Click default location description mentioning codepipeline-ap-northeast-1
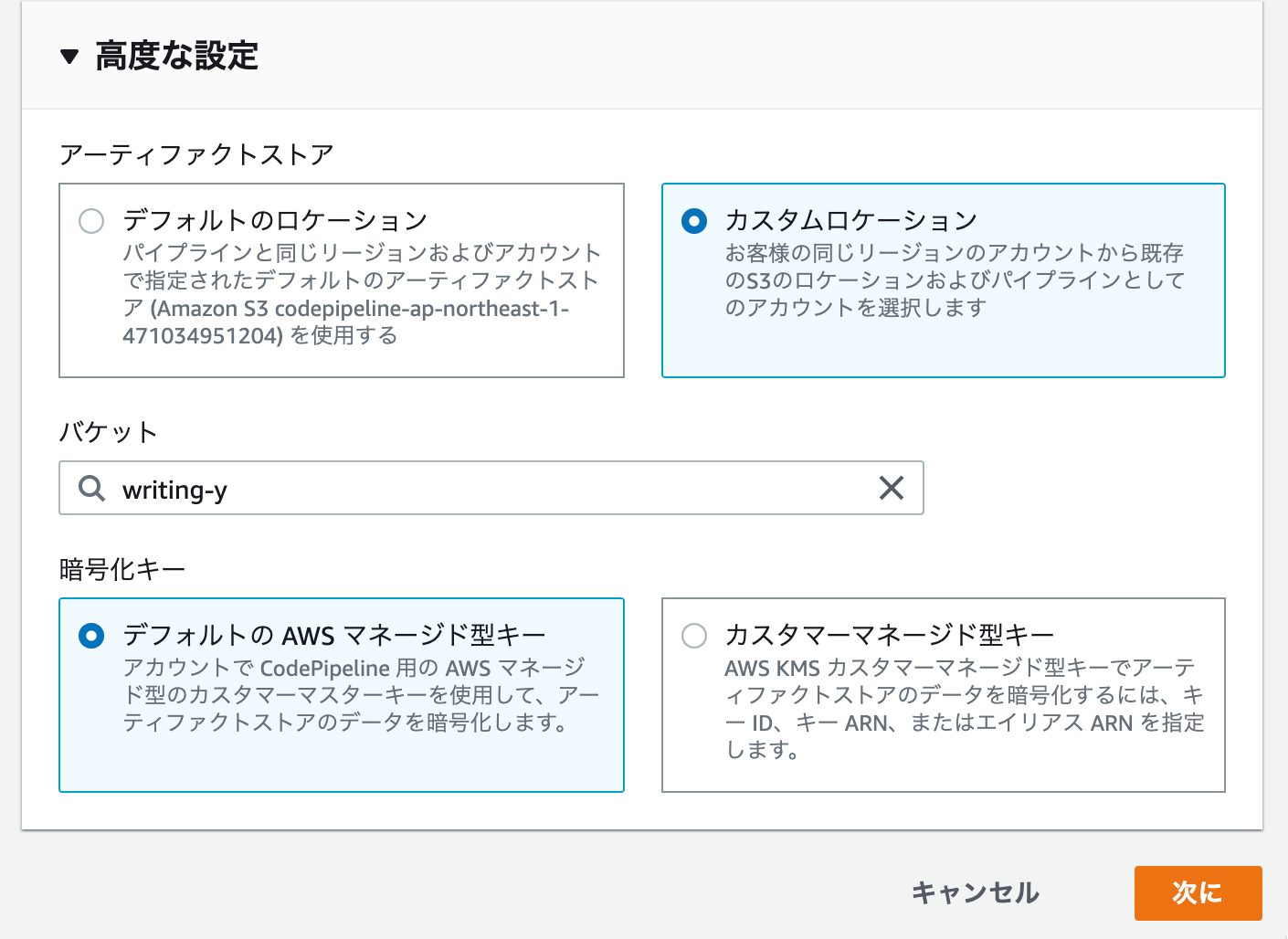This screenshot has width=1288, height=939. (x=362, y=294)
